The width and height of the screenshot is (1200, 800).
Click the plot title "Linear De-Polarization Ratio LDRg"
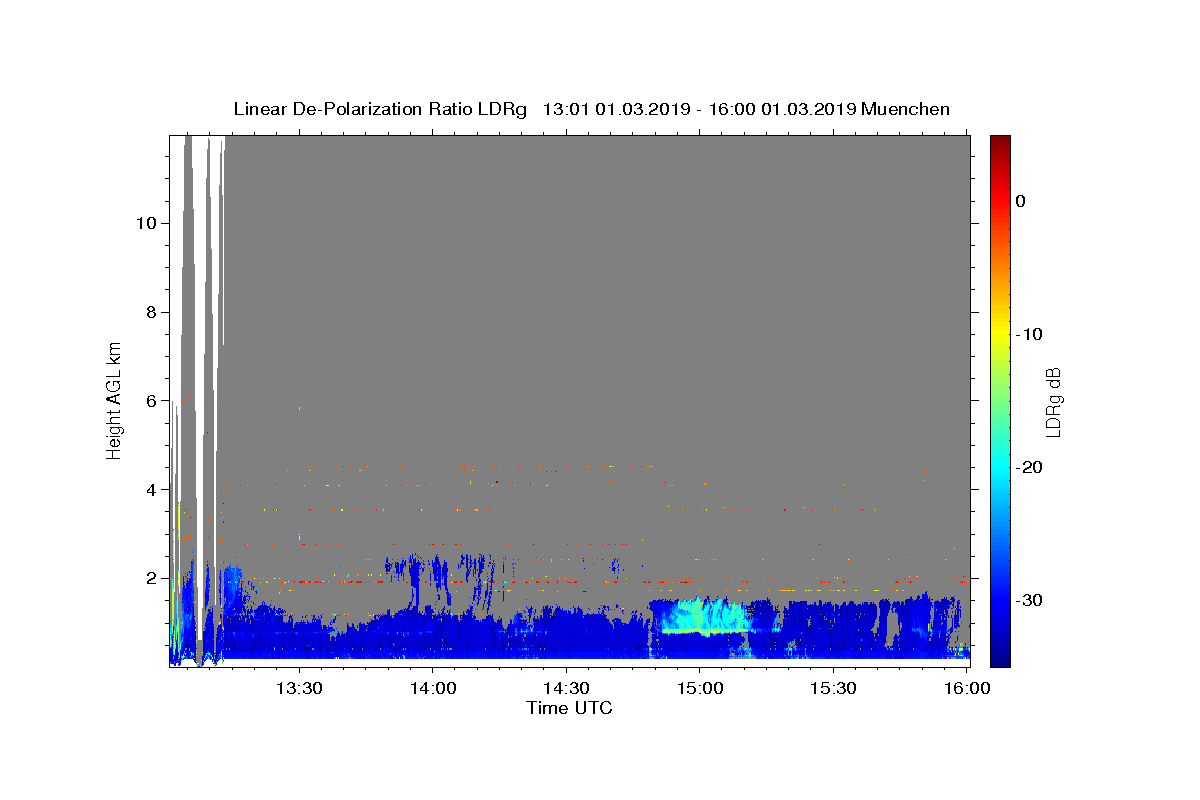(380, 109)
